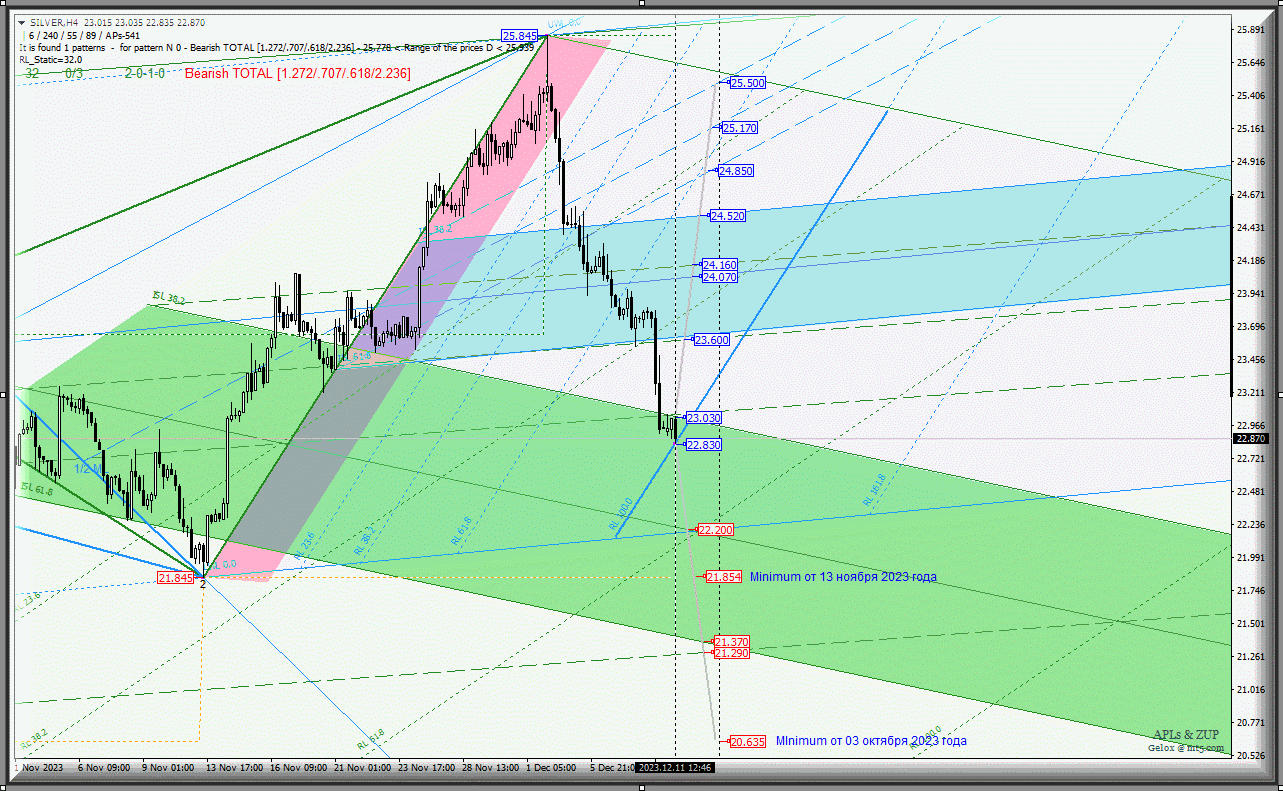Click the blue 22.830 support price tag
Screen dimensions: 1283x791
(703, 445)
